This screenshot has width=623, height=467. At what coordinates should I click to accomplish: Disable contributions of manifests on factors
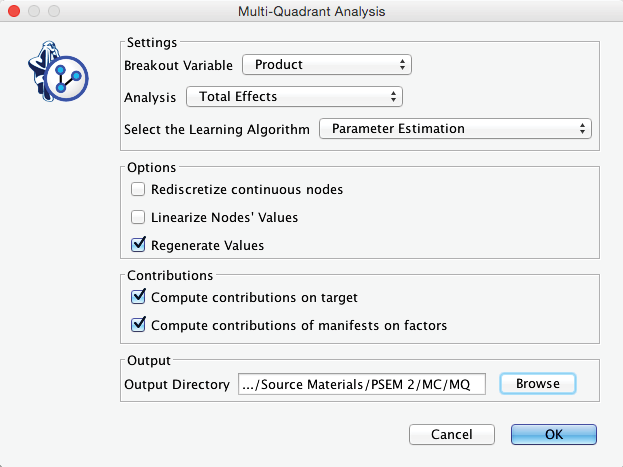tap(138, 325)
